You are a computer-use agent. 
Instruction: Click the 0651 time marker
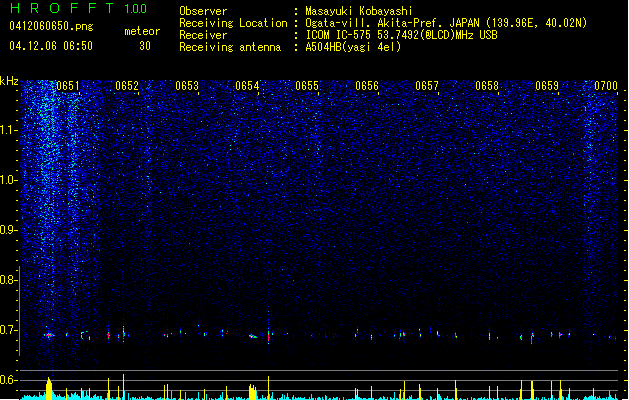pyautogui.click(x=68, y=86)
